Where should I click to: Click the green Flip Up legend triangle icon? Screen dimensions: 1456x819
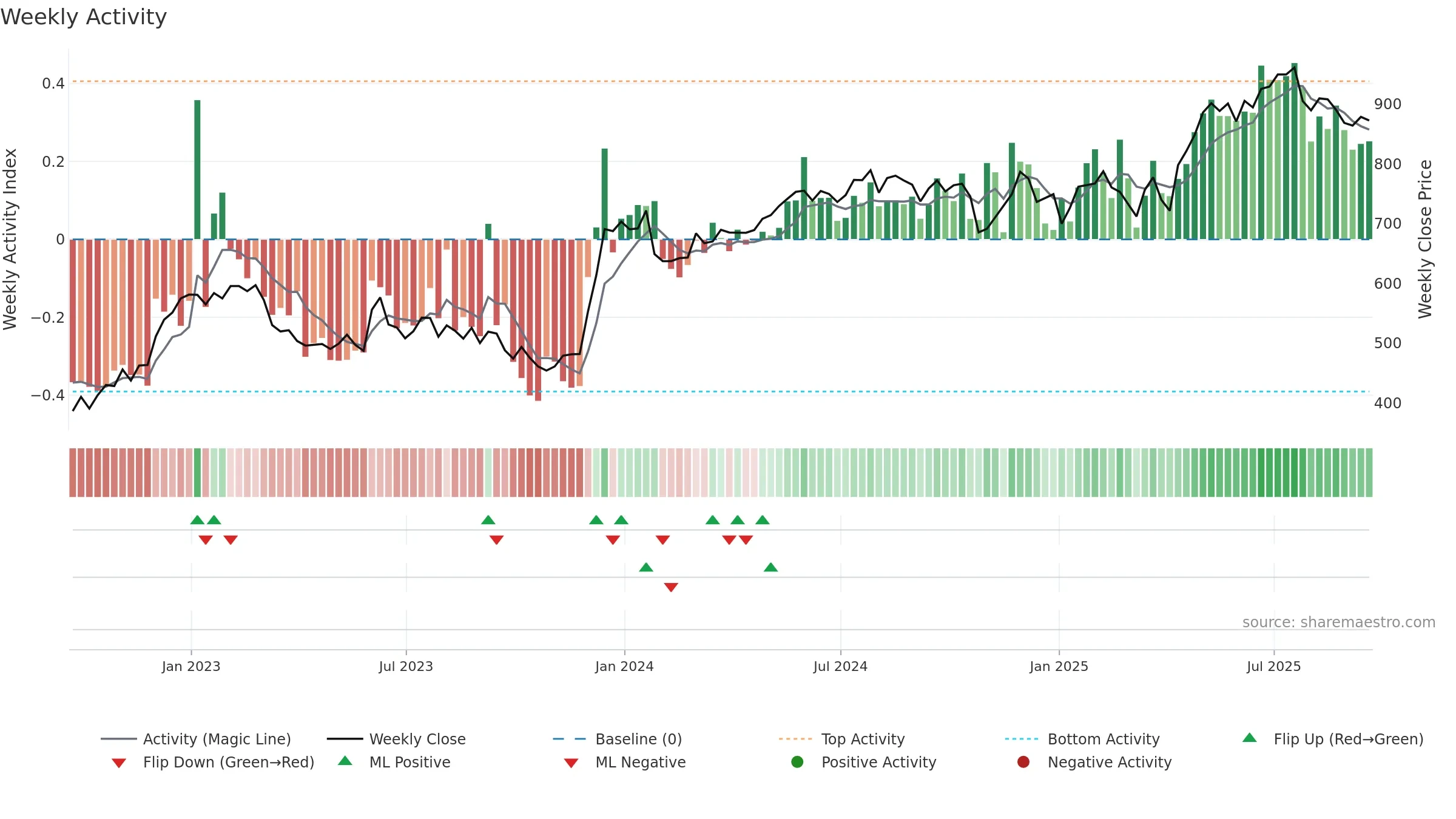pyautogui.click(x=1250, y=738)
